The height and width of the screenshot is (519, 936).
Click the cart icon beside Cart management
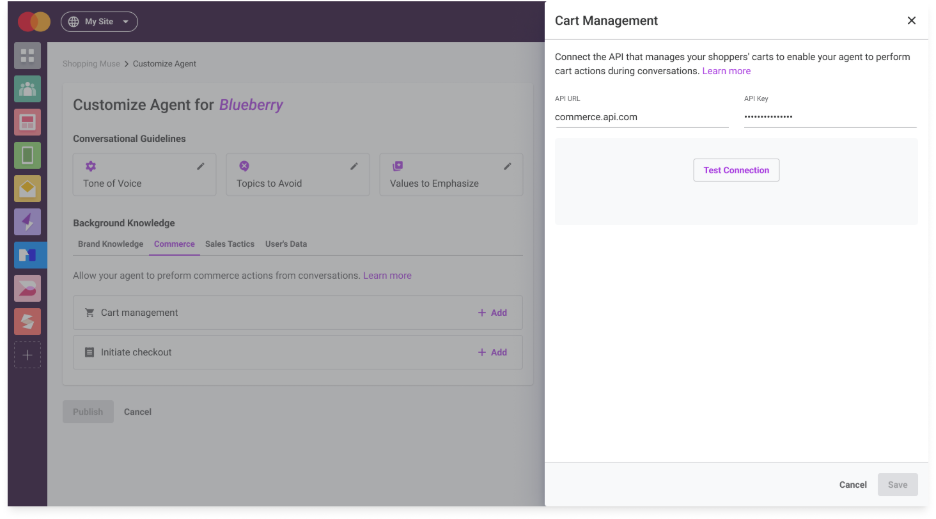(90, 312)
